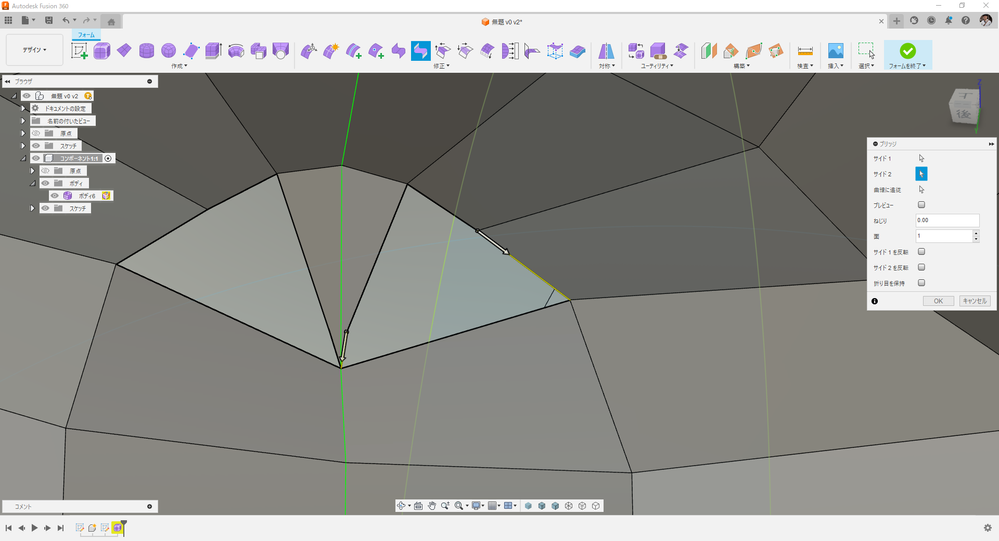Click the highlighted Bridge tool icon
Screen dimensions: 999x541
click(x=420, y=51)
